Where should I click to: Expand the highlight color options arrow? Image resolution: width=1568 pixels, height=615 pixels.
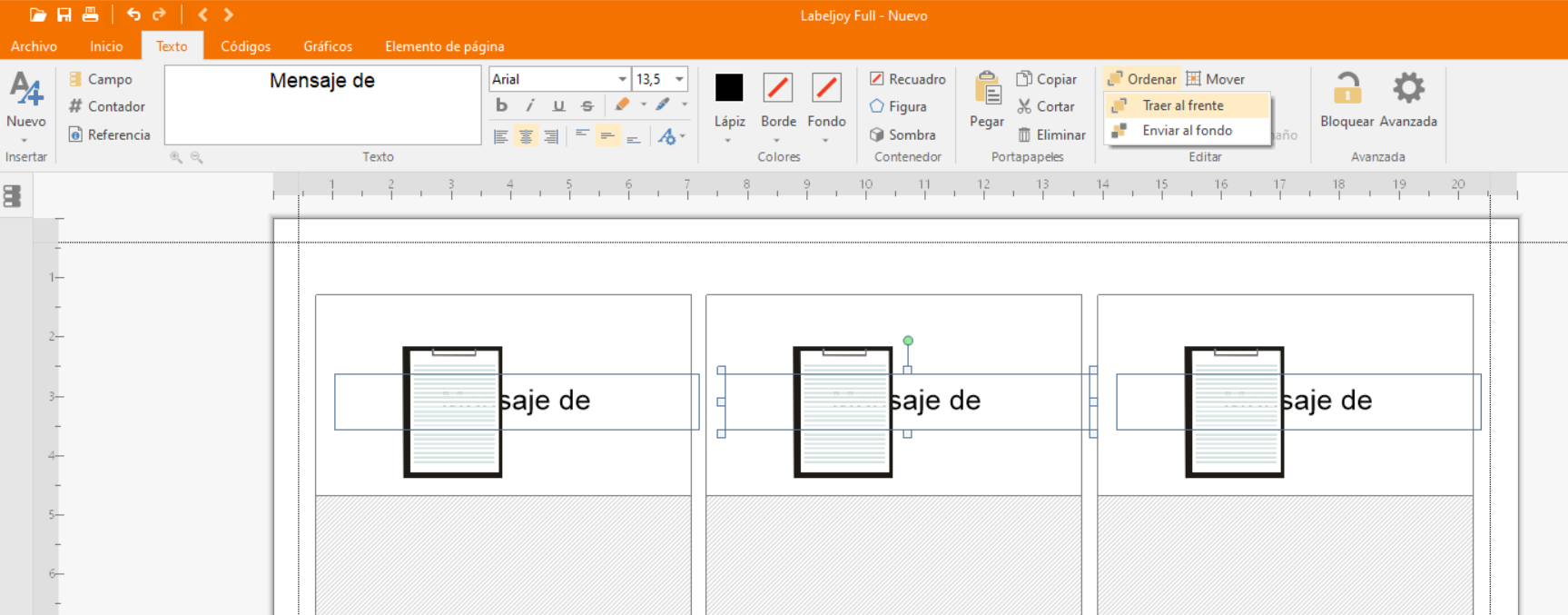coord(644,105)
